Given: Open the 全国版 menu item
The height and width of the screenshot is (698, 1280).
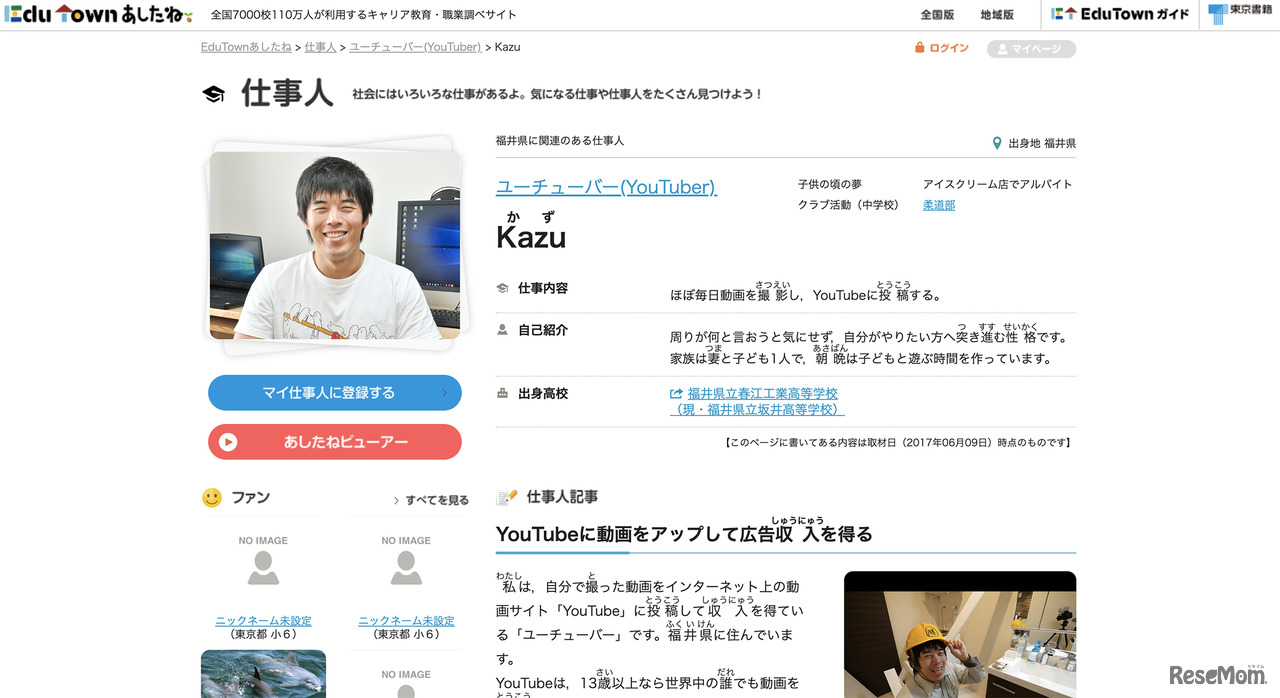Looking at the screenshot, I should [x=937, y=14].
